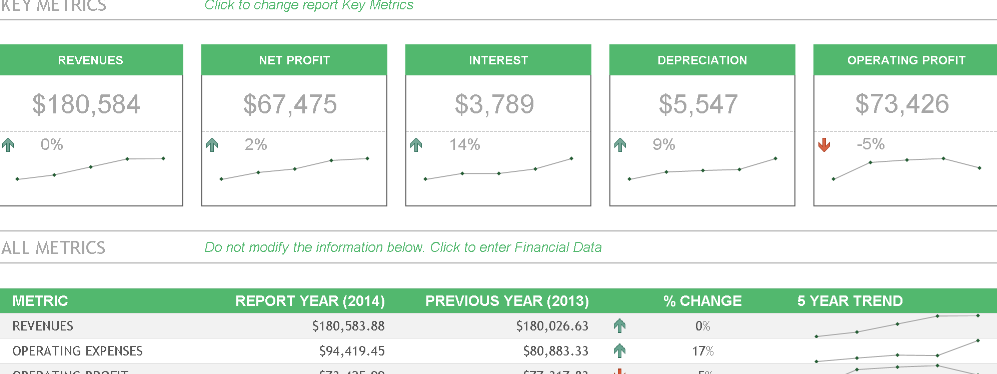Click the Operating Expenses row trend sparkline
Screen dimensions: 997x374
[897, 350]
